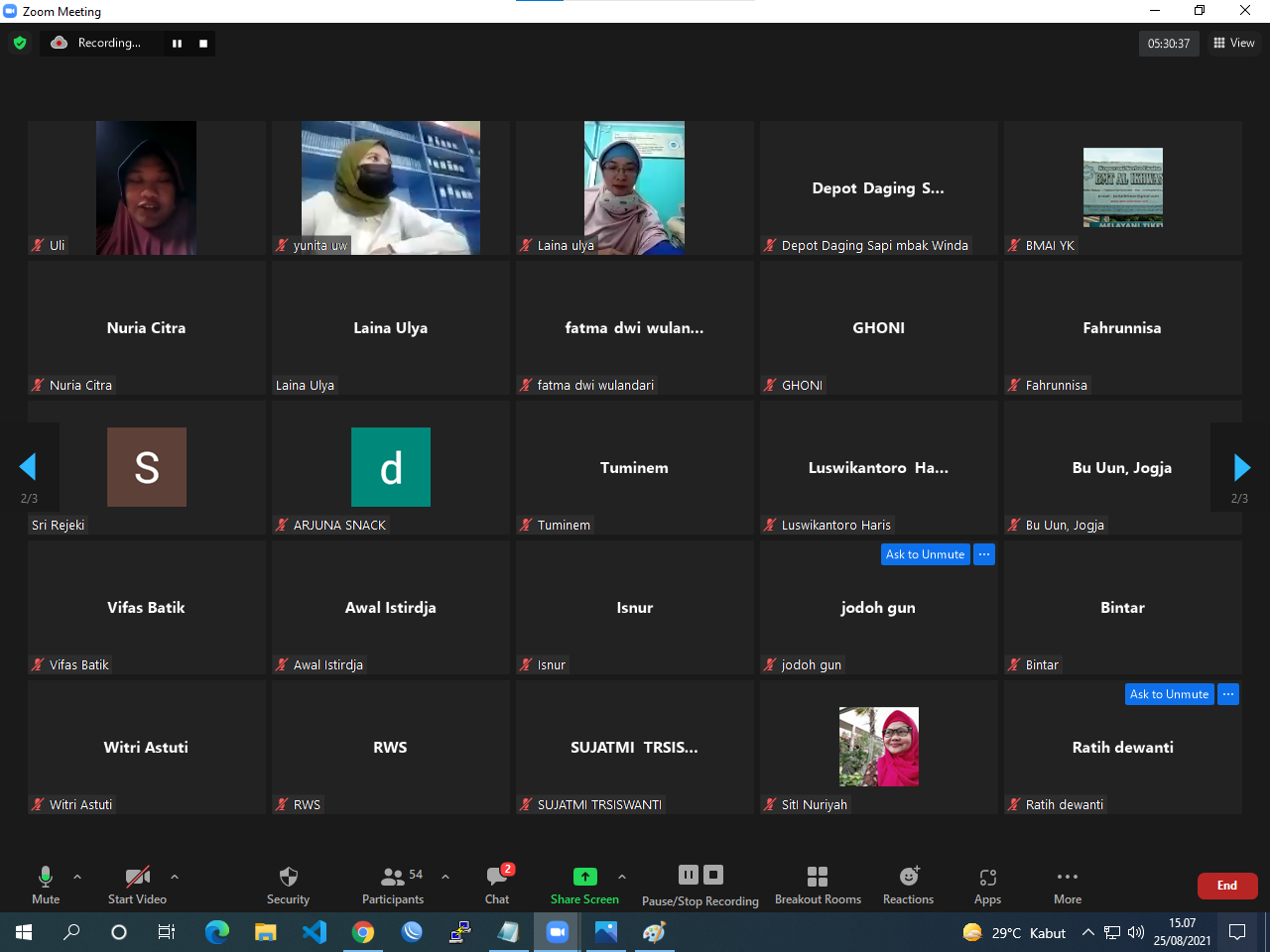The image size is (1270, 952).
Task: Pause recording in top recording bar
Action: point(177,44)
